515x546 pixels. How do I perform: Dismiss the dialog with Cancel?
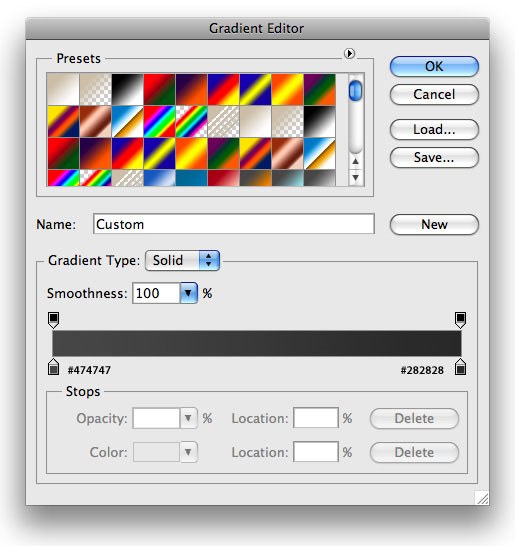[x=434, y=94]
